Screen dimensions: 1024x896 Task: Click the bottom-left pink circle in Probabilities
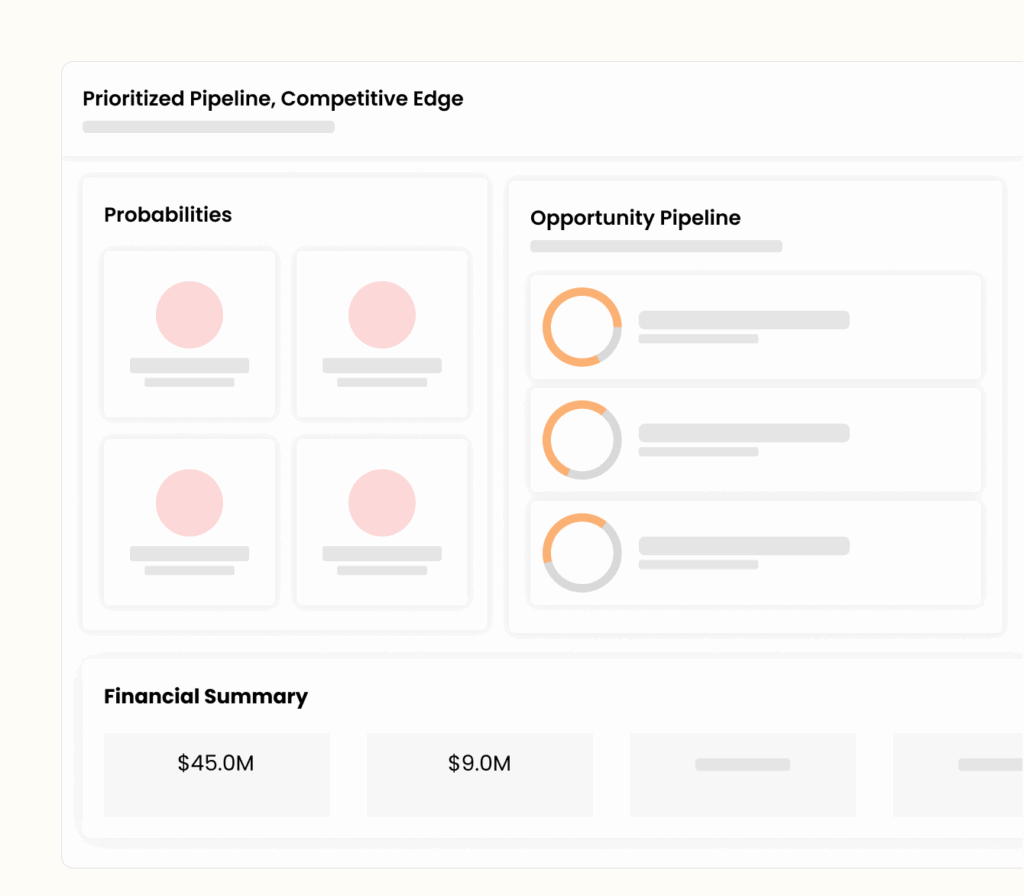point(189,502)
